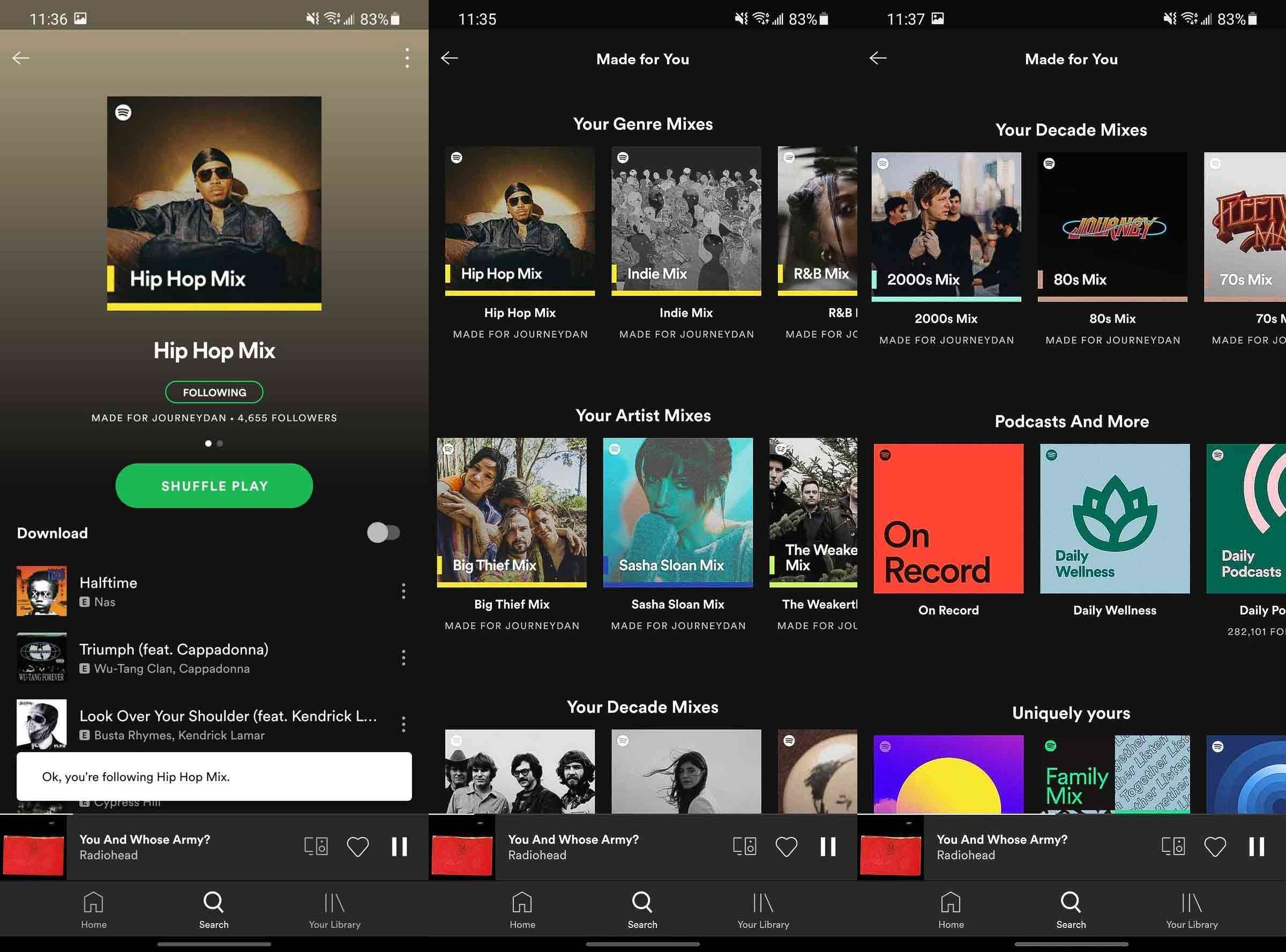Screen dimensions: 1286x952
Task: Open Your Library tab on right screen
Action: tap(1192, 911)
